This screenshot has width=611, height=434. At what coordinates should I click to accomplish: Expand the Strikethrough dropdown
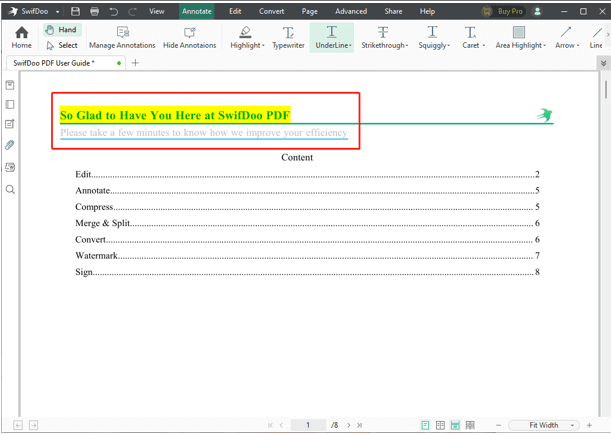[408, 46]
